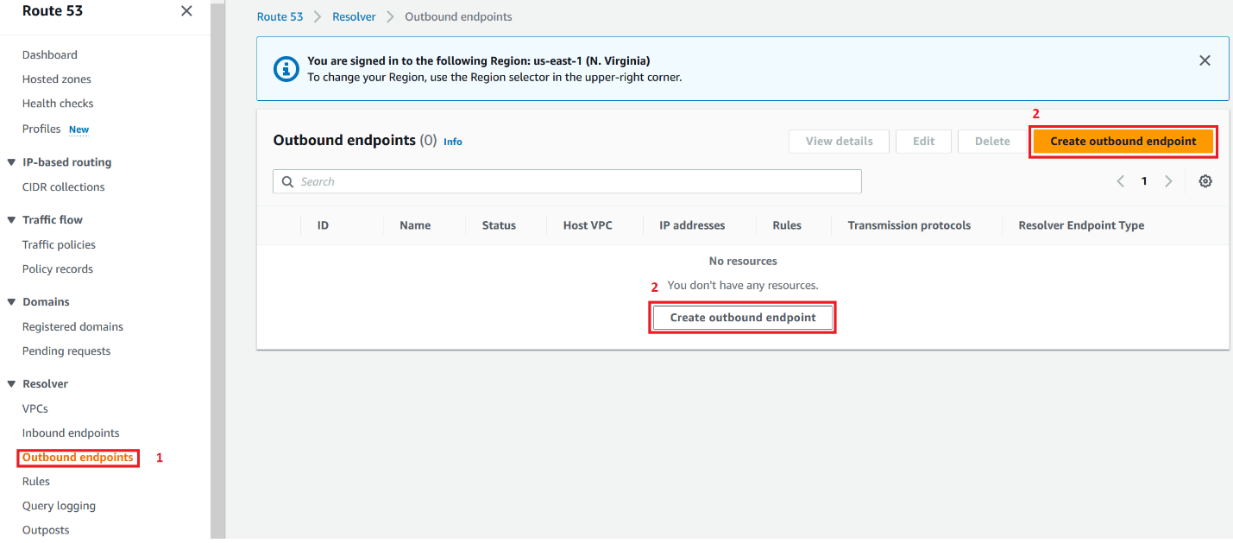Click the View details button
This screenshot has width=1233, height=543.
[x=839, y=141]
